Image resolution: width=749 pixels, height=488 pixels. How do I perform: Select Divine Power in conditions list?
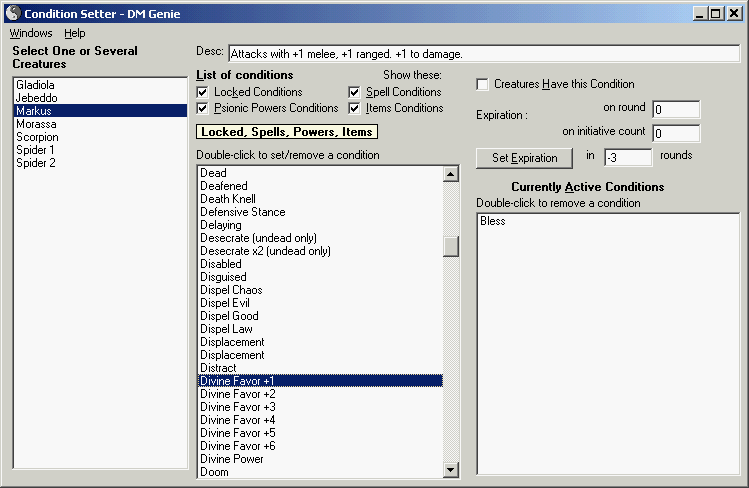232,459
